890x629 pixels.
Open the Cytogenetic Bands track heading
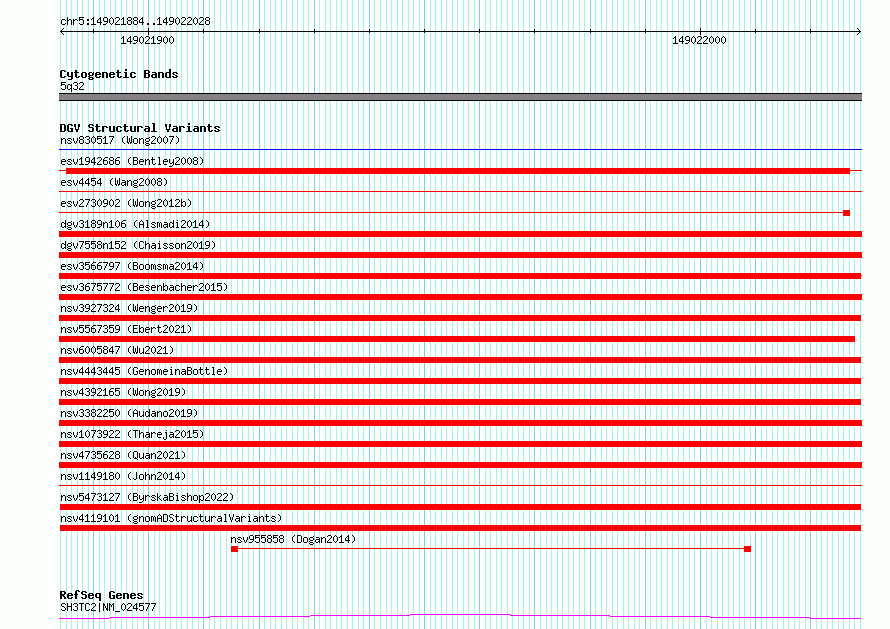click(x=119, y=74)
